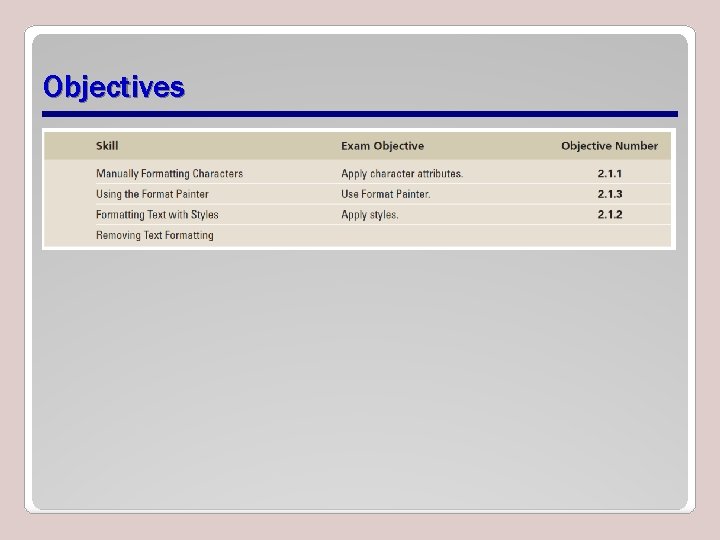The width and height of the screenshot is (720, 540).
Task: Click the Skill column header
Action: pos(107,146)
